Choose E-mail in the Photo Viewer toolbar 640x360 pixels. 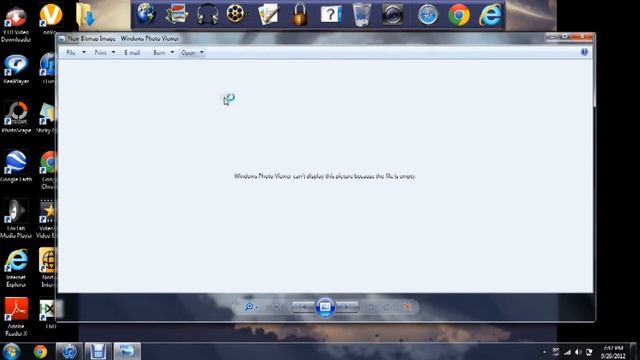point(132,53)
